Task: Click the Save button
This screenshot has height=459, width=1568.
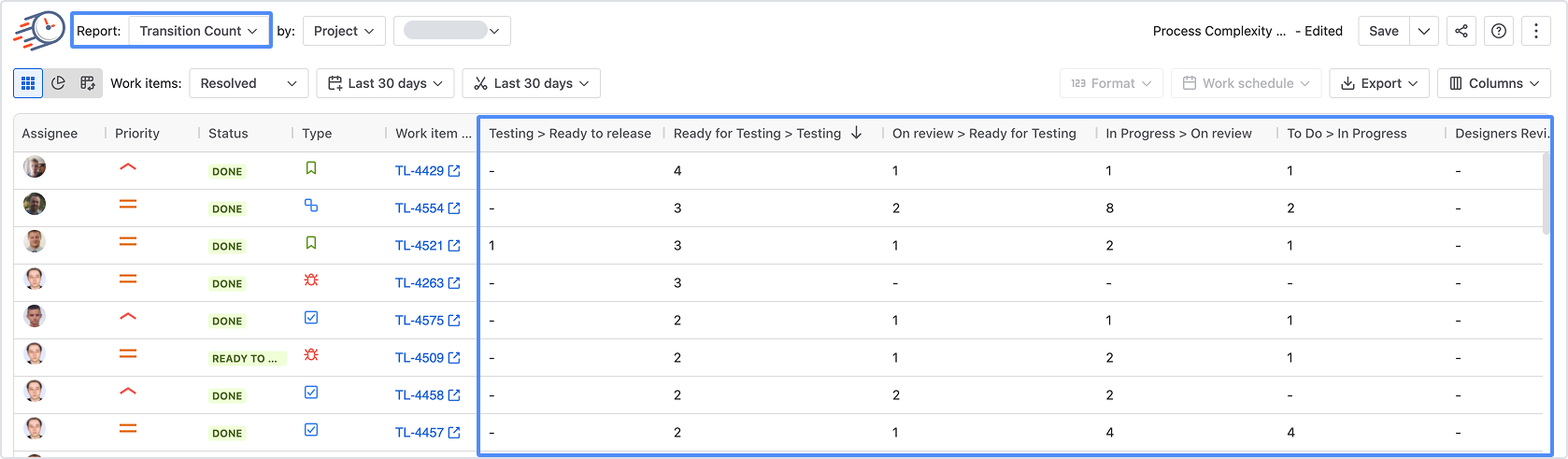Action: click(x=1384, y=31)
